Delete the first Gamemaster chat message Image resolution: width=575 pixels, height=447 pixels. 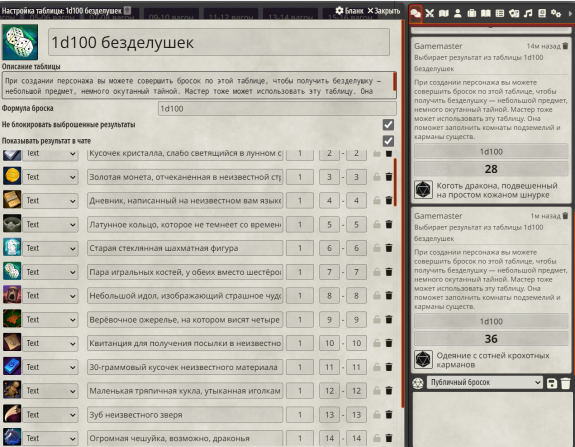[565, 46]
